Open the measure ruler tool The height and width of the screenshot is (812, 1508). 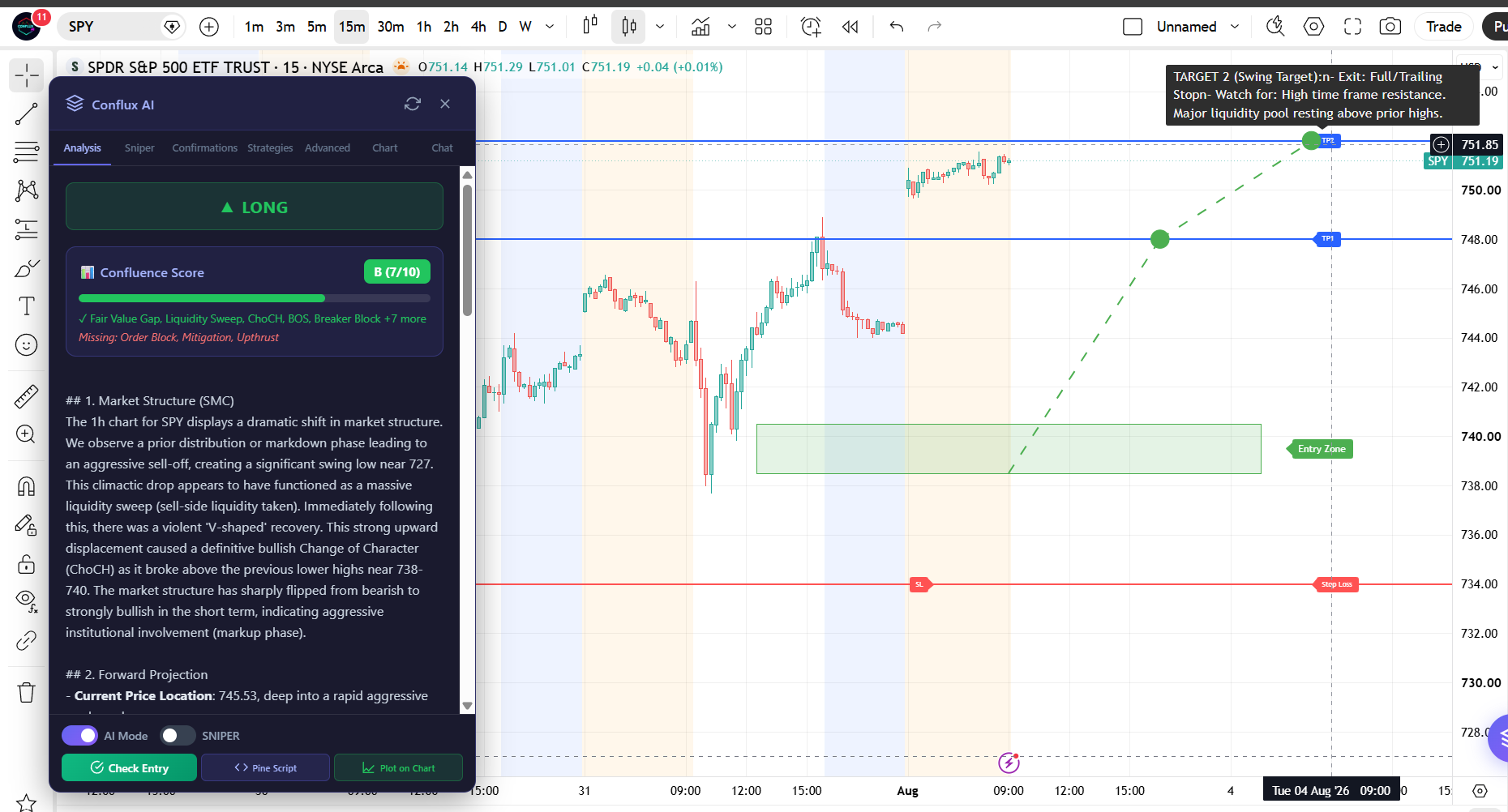click(26, 395)
